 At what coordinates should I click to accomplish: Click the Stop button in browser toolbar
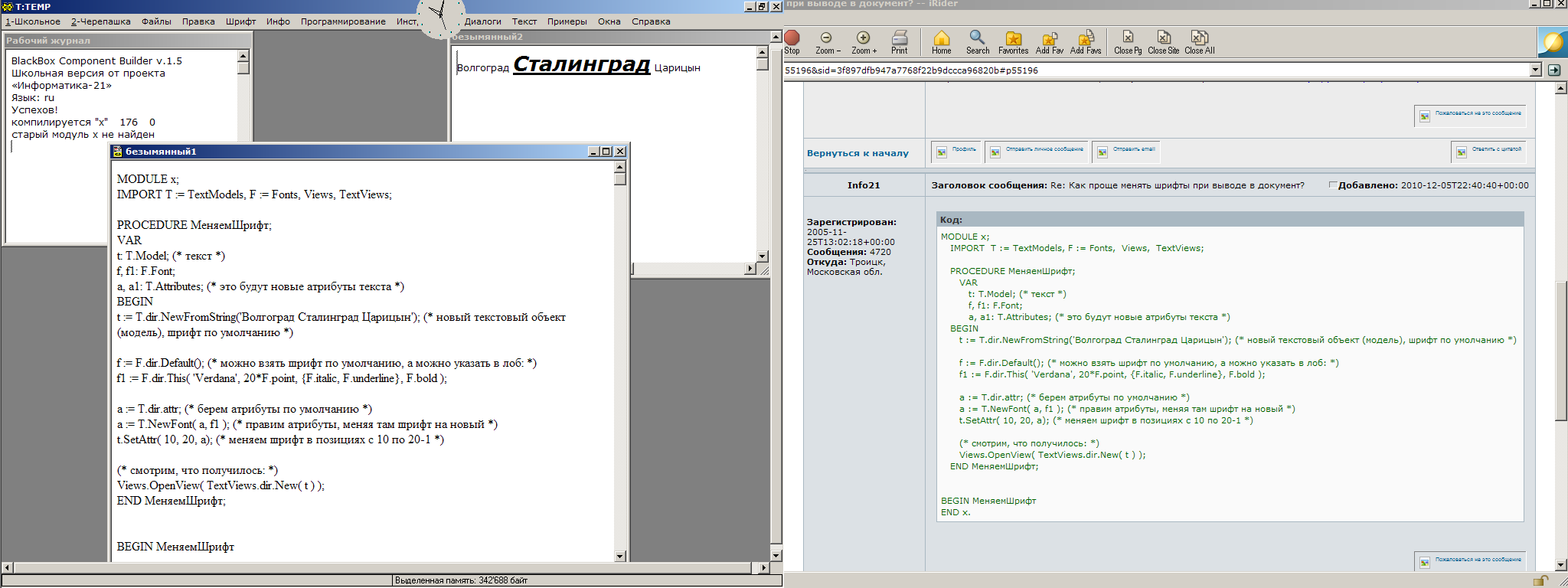pos(792,41)
